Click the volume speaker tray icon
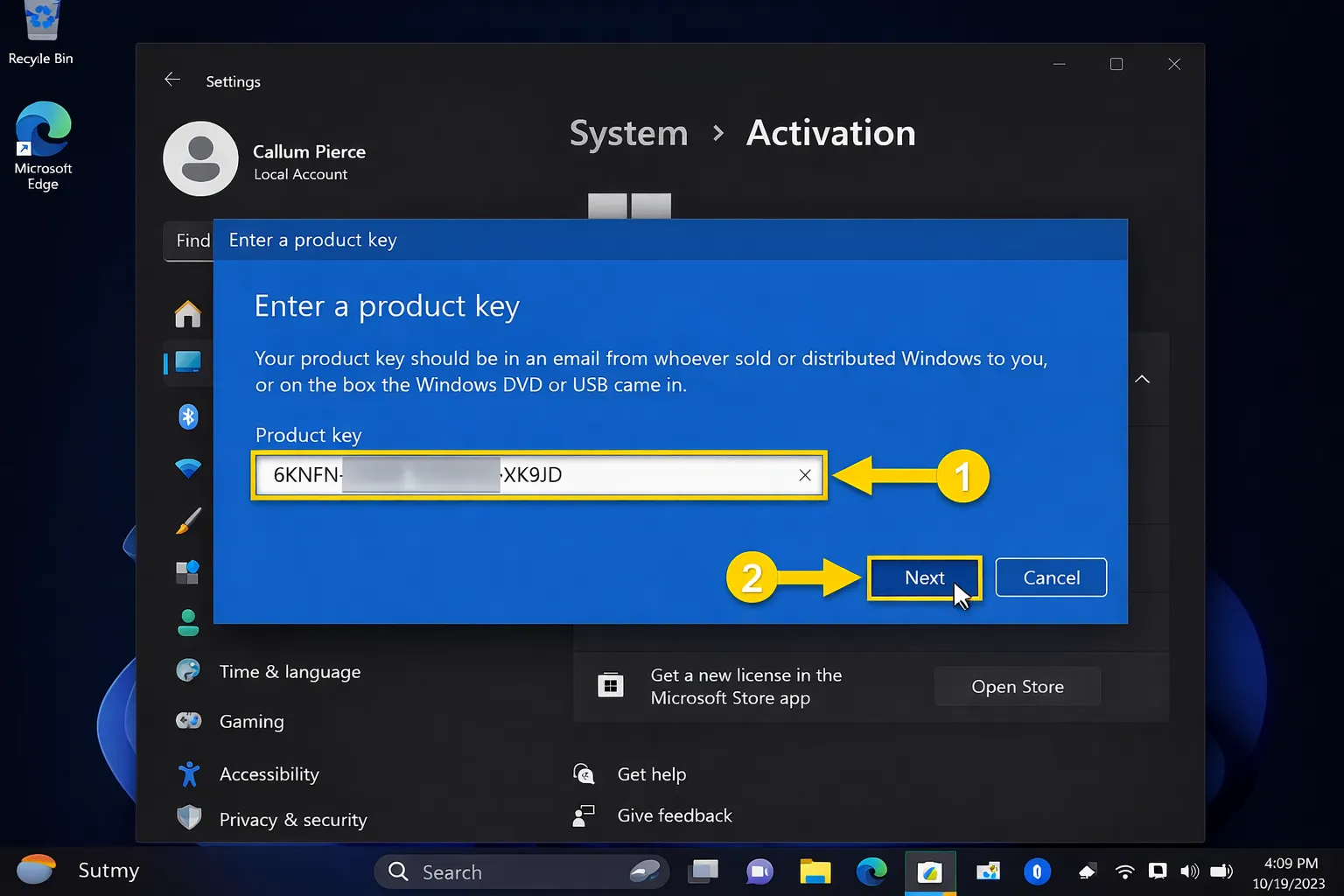Image resolution: width=1344 pixels, height=896 pixels. click(1189, 871)
